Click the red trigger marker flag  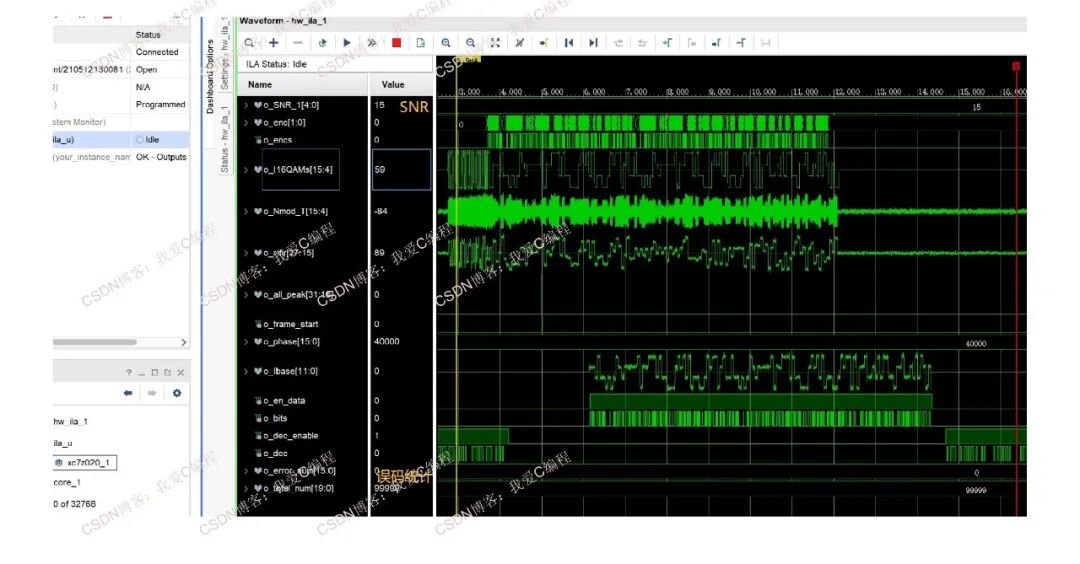point(1016,66)
